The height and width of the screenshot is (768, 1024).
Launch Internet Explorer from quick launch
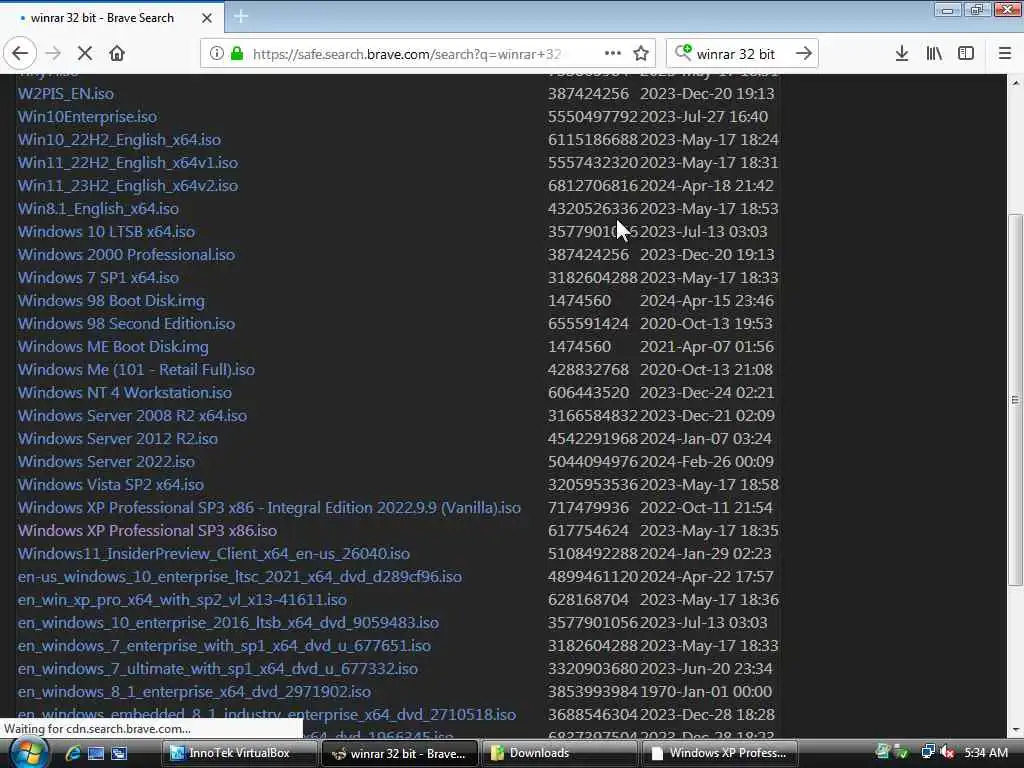pos(72,753)
